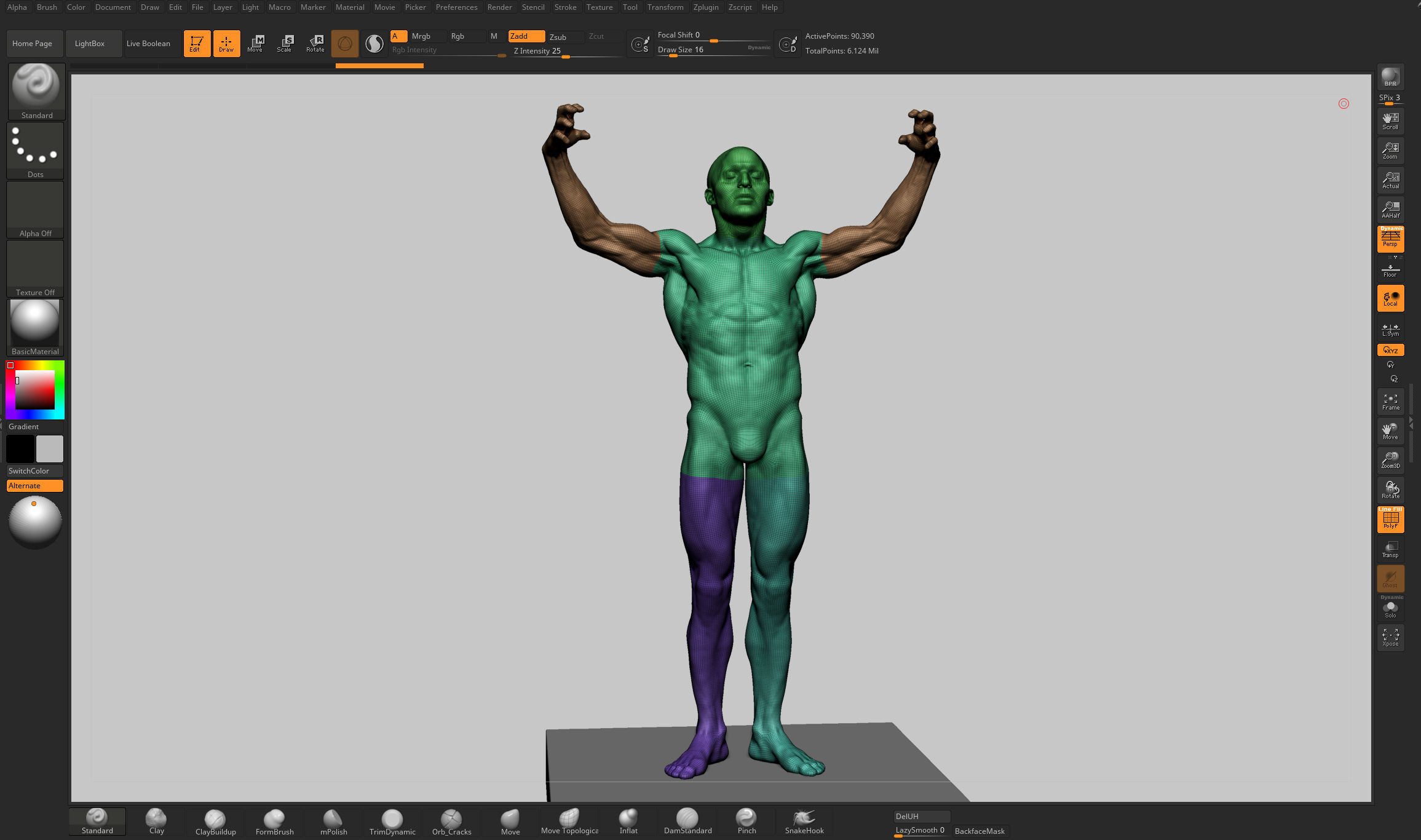Toggle Solo mode
The image size is (1421, 840).
(1390, 608)
